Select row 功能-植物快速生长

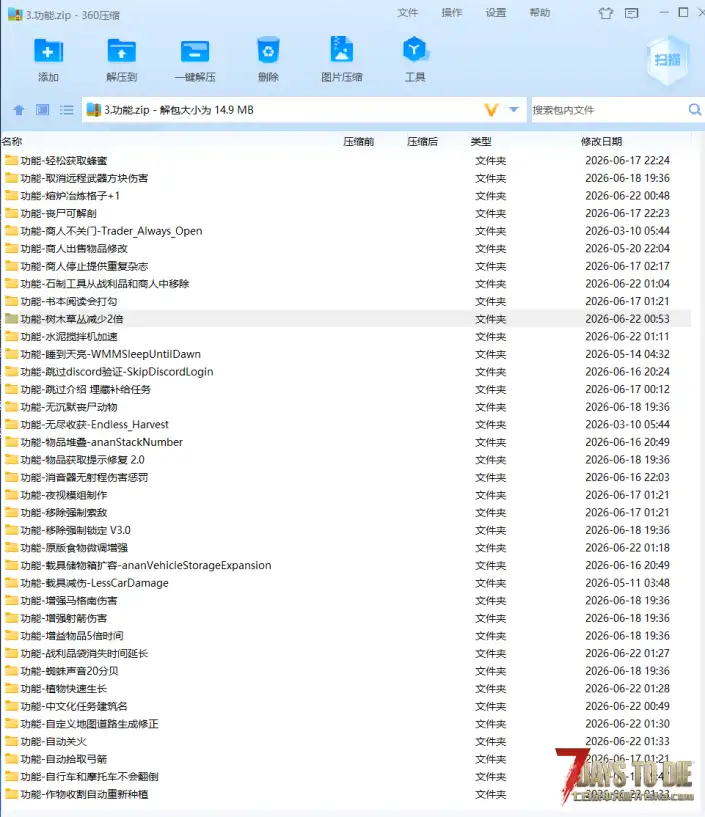(x=347, y=688)
